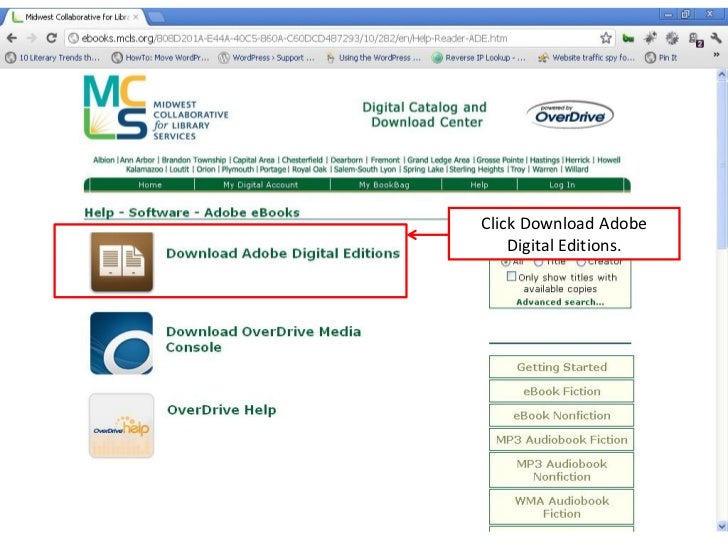Screen dimensions: 728x546
Task: Open the wrench settings menu
Action: (715, 38)
